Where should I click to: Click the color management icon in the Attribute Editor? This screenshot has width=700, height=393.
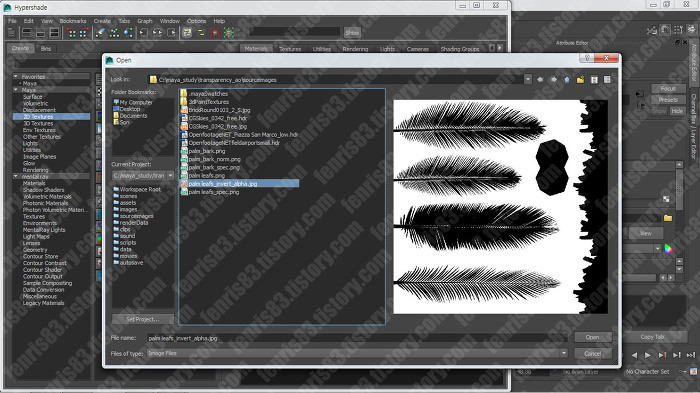click(668, 249)
